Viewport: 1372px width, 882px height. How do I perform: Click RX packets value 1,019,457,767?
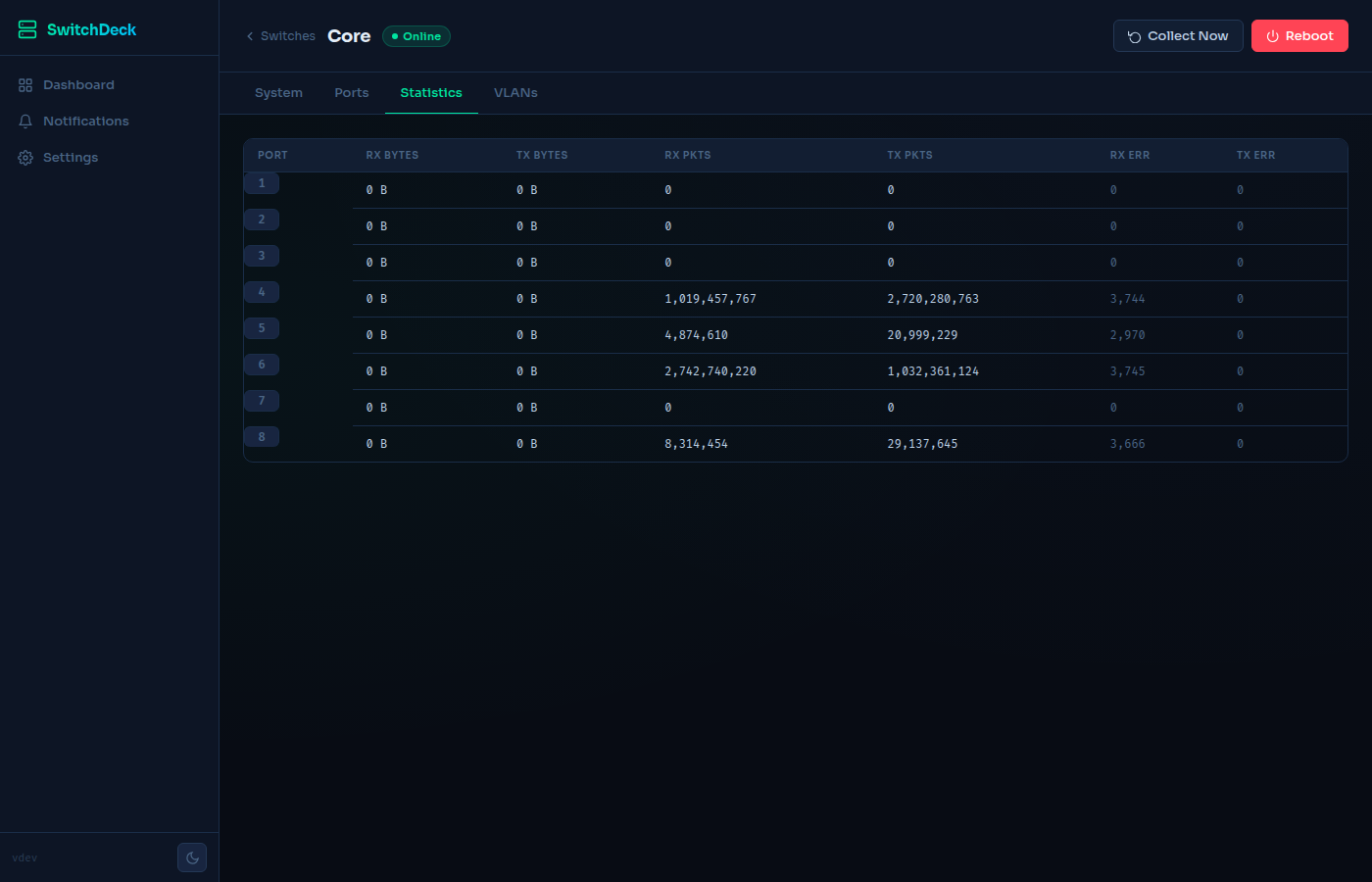point(710,299)
